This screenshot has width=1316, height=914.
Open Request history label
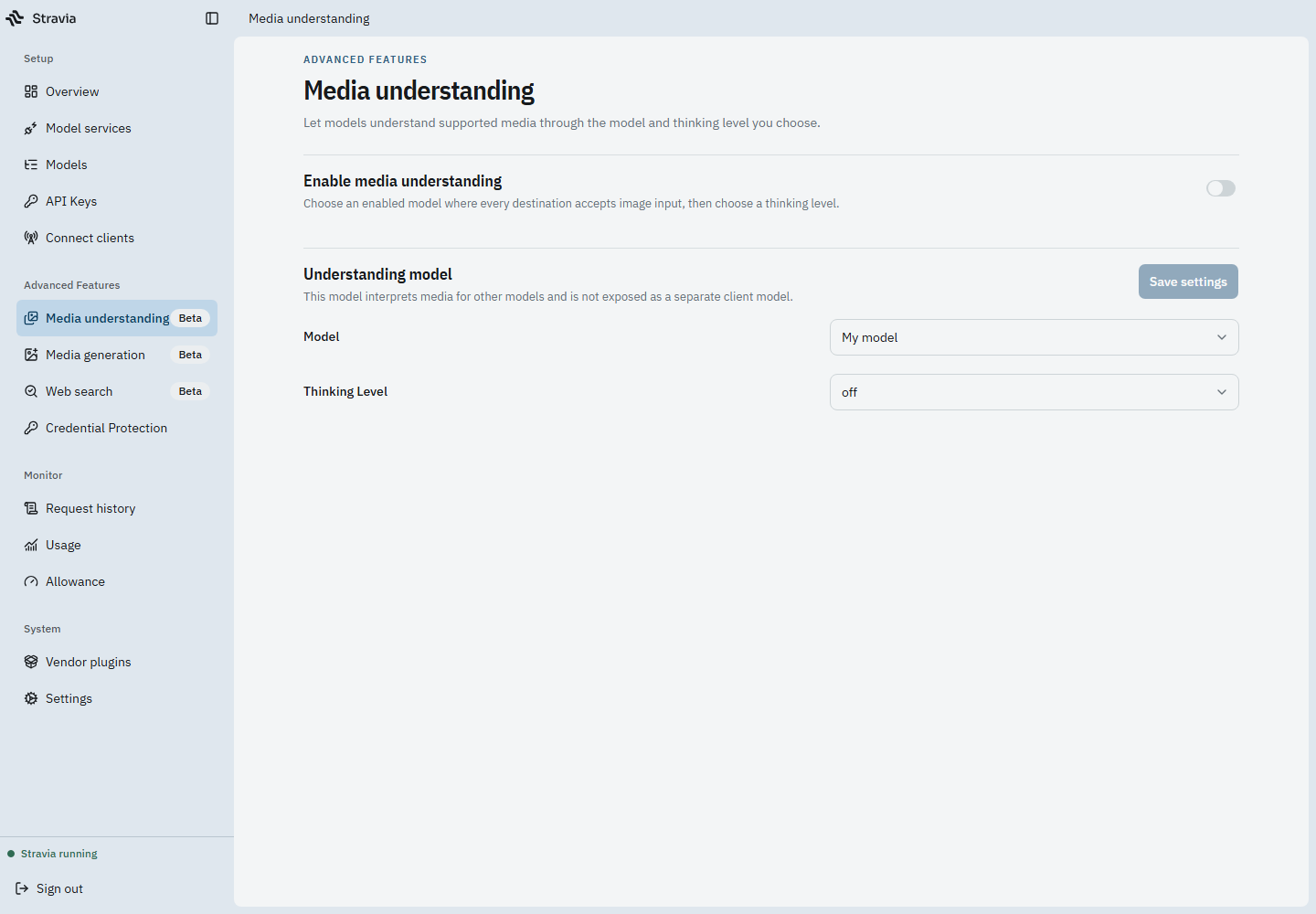90,508
